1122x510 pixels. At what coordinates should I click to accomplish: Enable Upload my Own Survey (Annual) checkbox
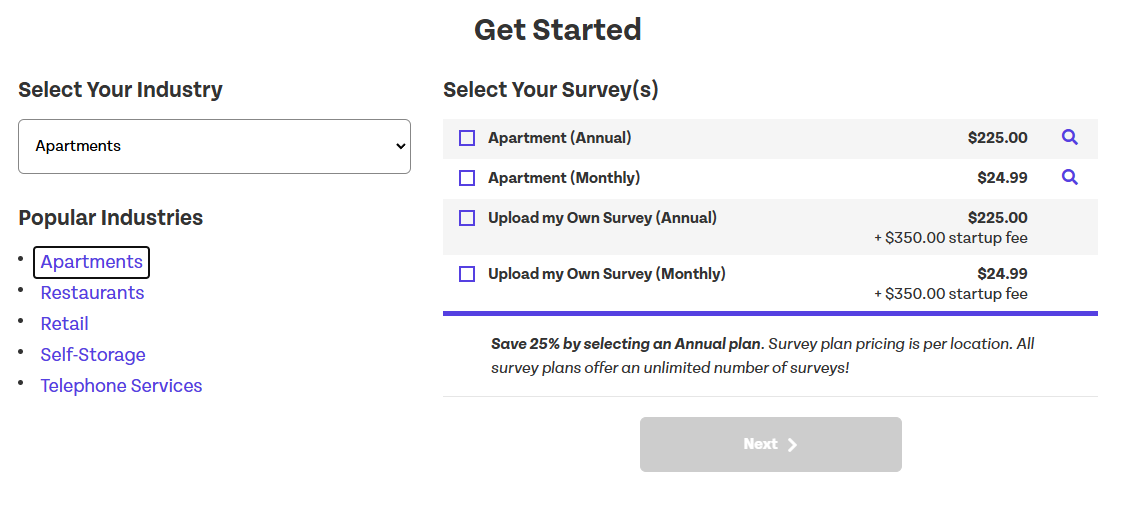467,218
